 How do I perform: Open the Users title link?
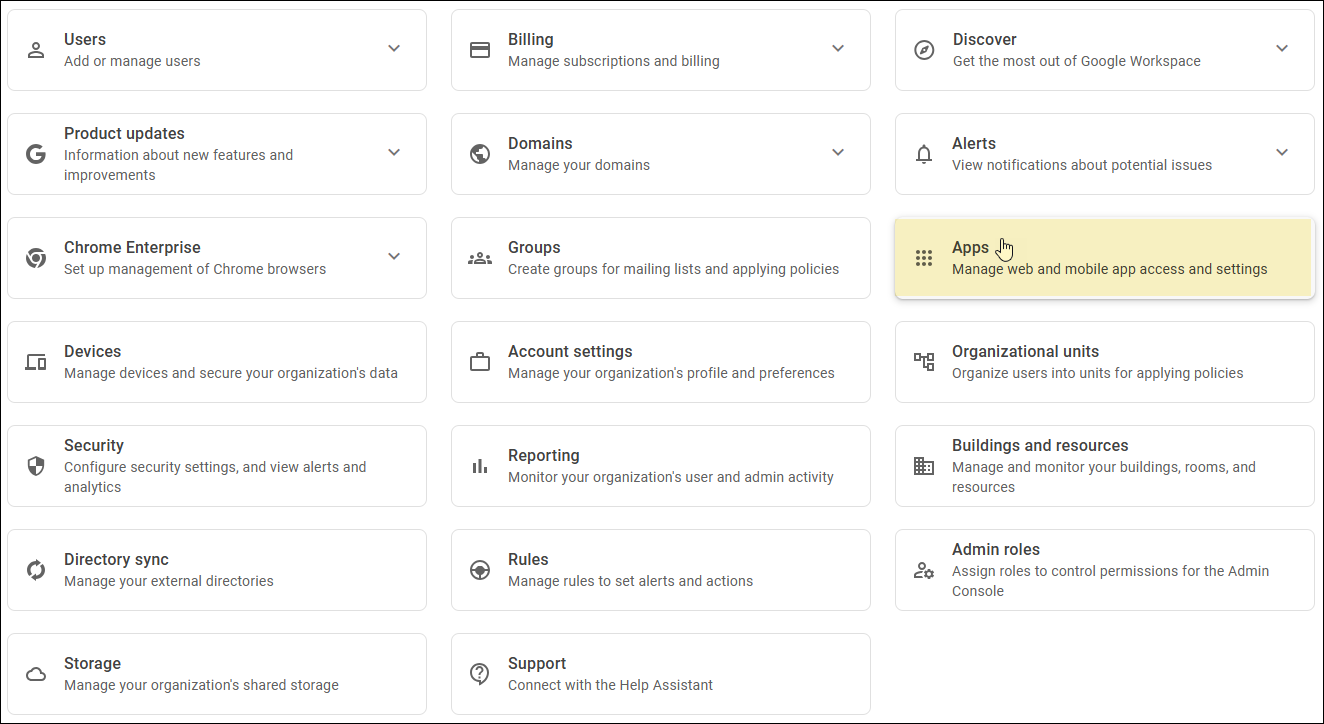tap(85, 39)
